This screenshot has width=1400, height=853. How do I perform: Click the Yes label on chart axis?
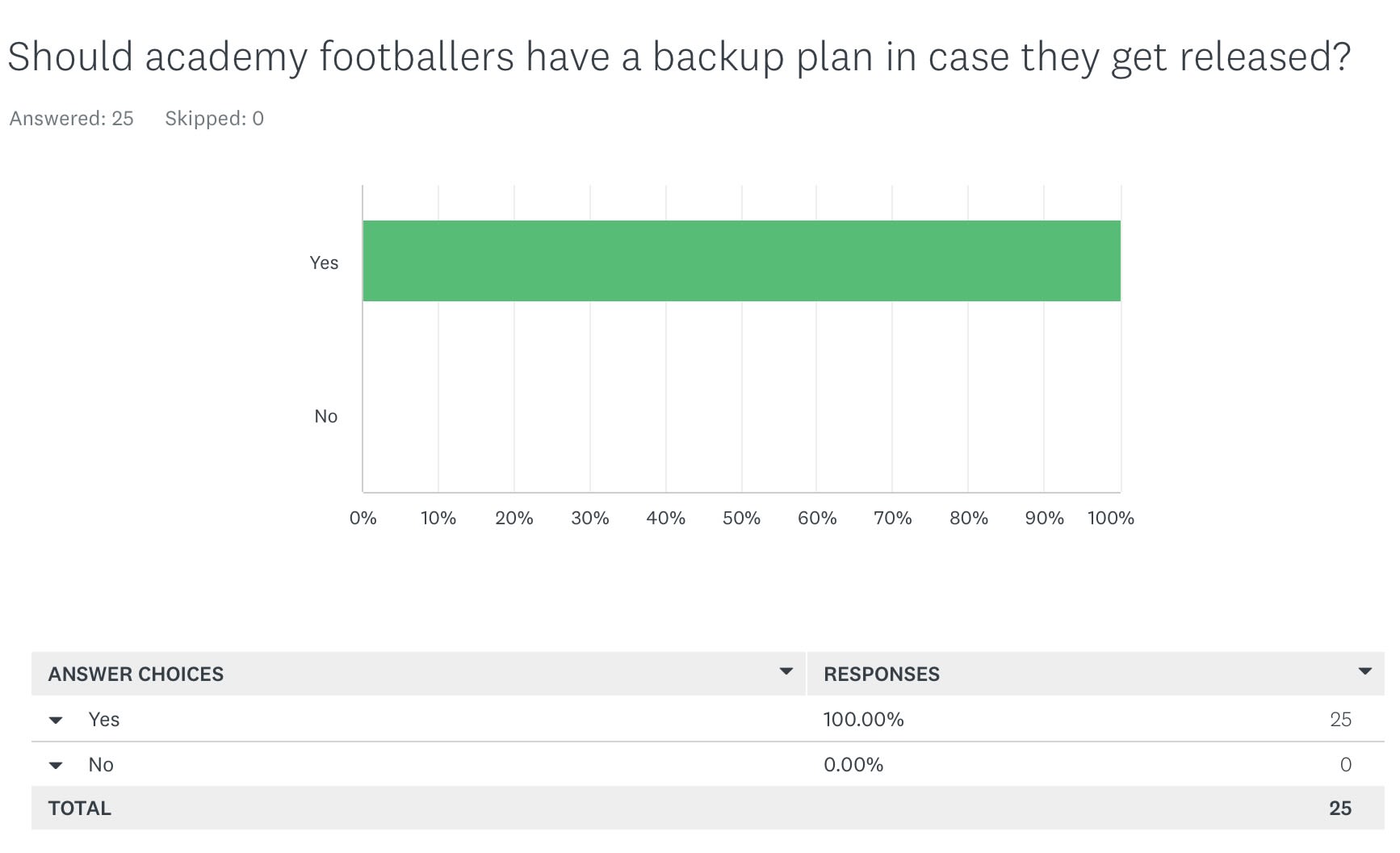[324, 263]
